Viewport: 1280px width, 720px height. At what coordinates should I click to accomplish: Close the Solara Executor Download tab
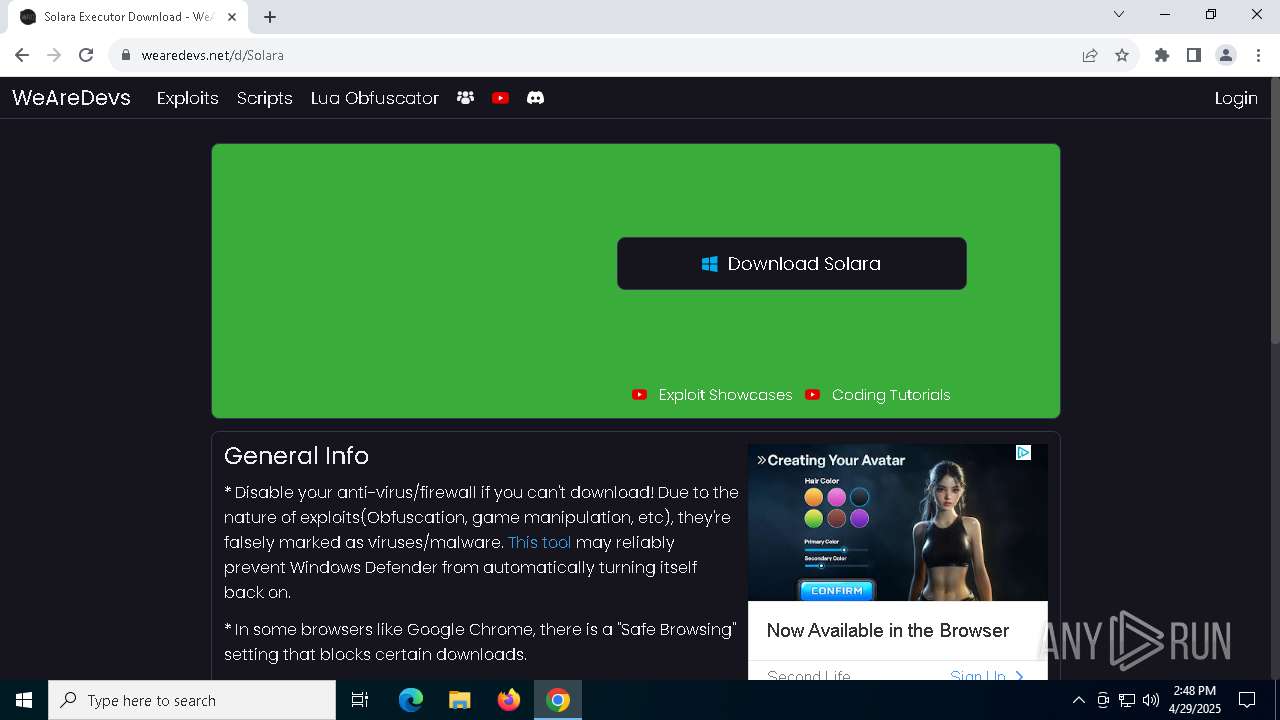pos(232,17)
